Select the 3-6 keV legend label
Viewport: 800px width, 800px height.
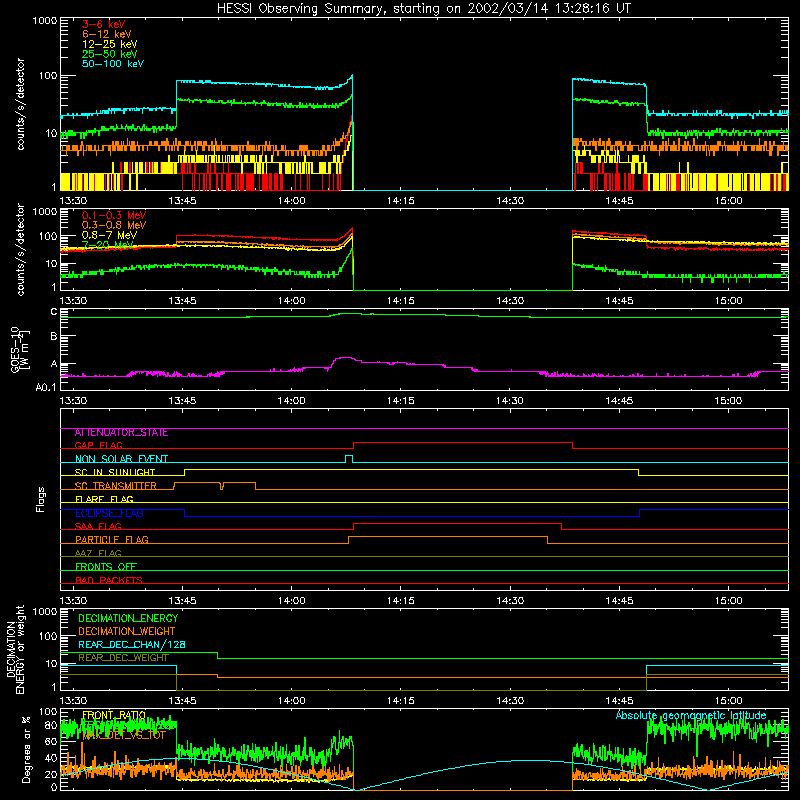click(x=104, y=24)
